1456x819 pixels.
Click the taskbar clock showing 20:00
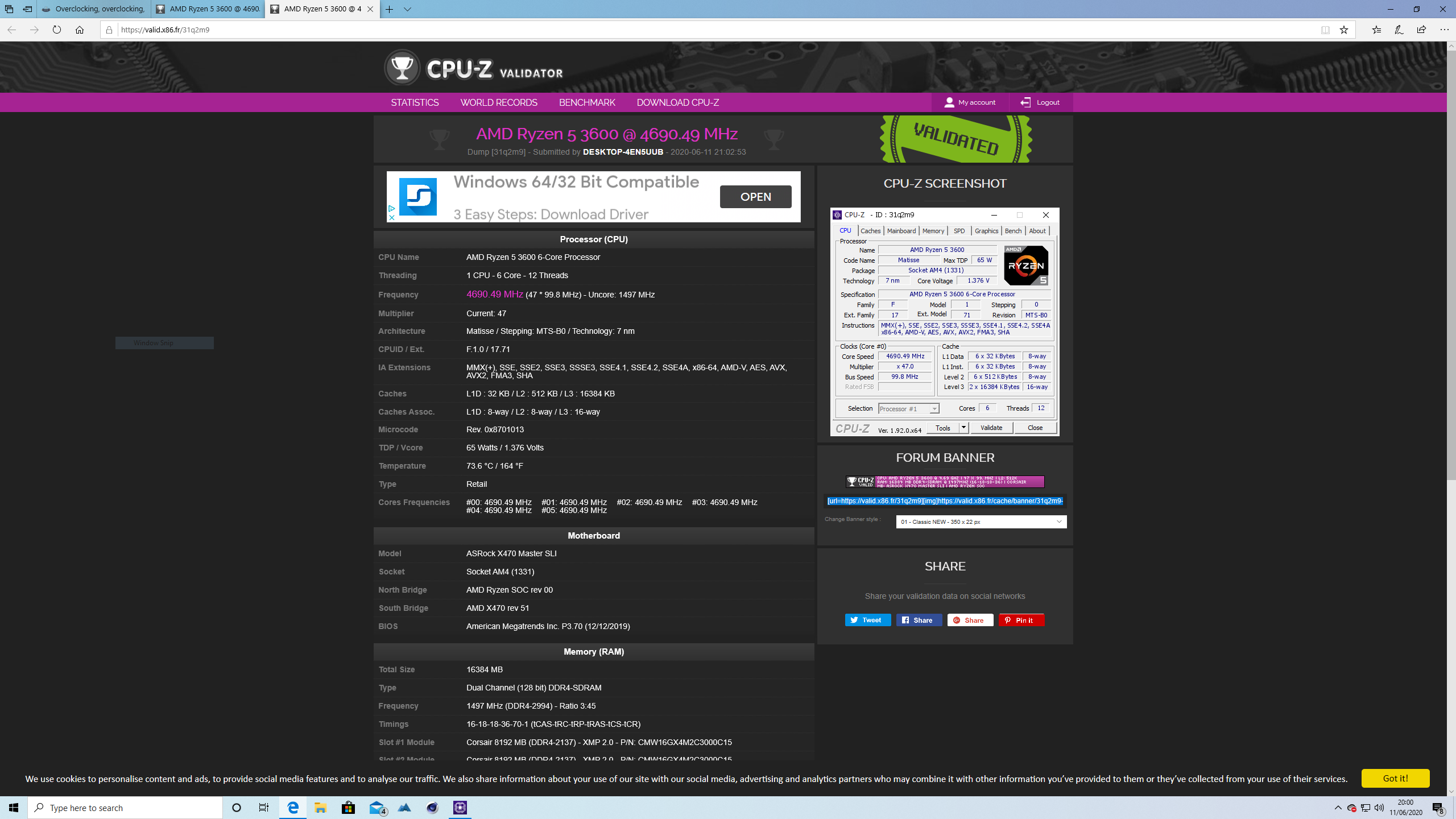[x=1405, y=808]
